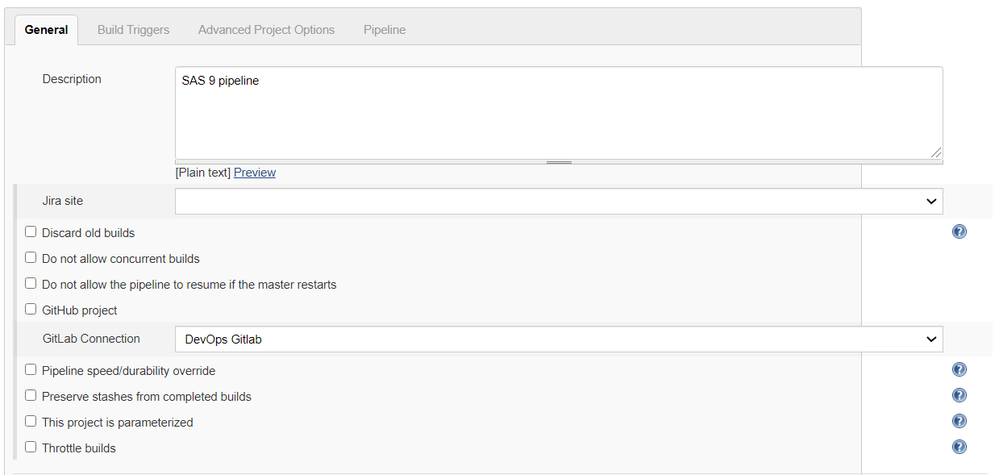Click inside the Description text area
This screenshot has height=475, width=999.
click(x=559, y=113)
